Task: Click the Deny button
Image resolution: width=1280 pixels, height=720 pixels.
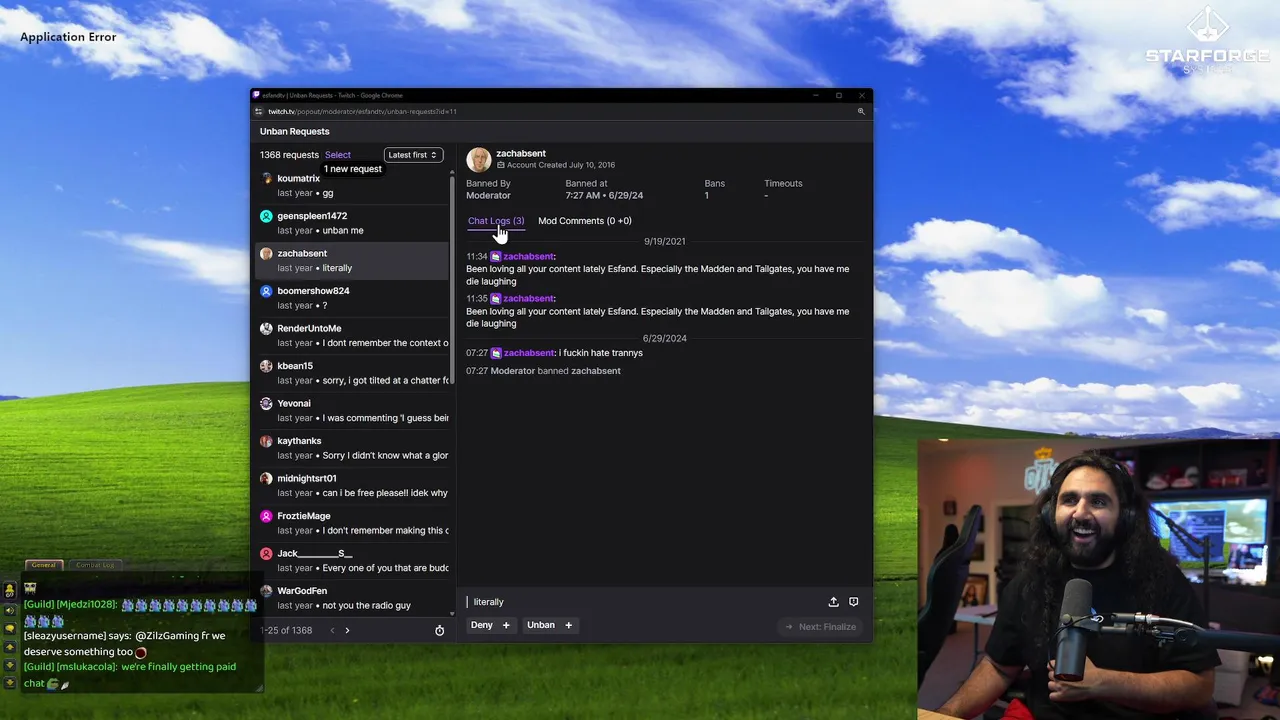Action: coord(491,625)
